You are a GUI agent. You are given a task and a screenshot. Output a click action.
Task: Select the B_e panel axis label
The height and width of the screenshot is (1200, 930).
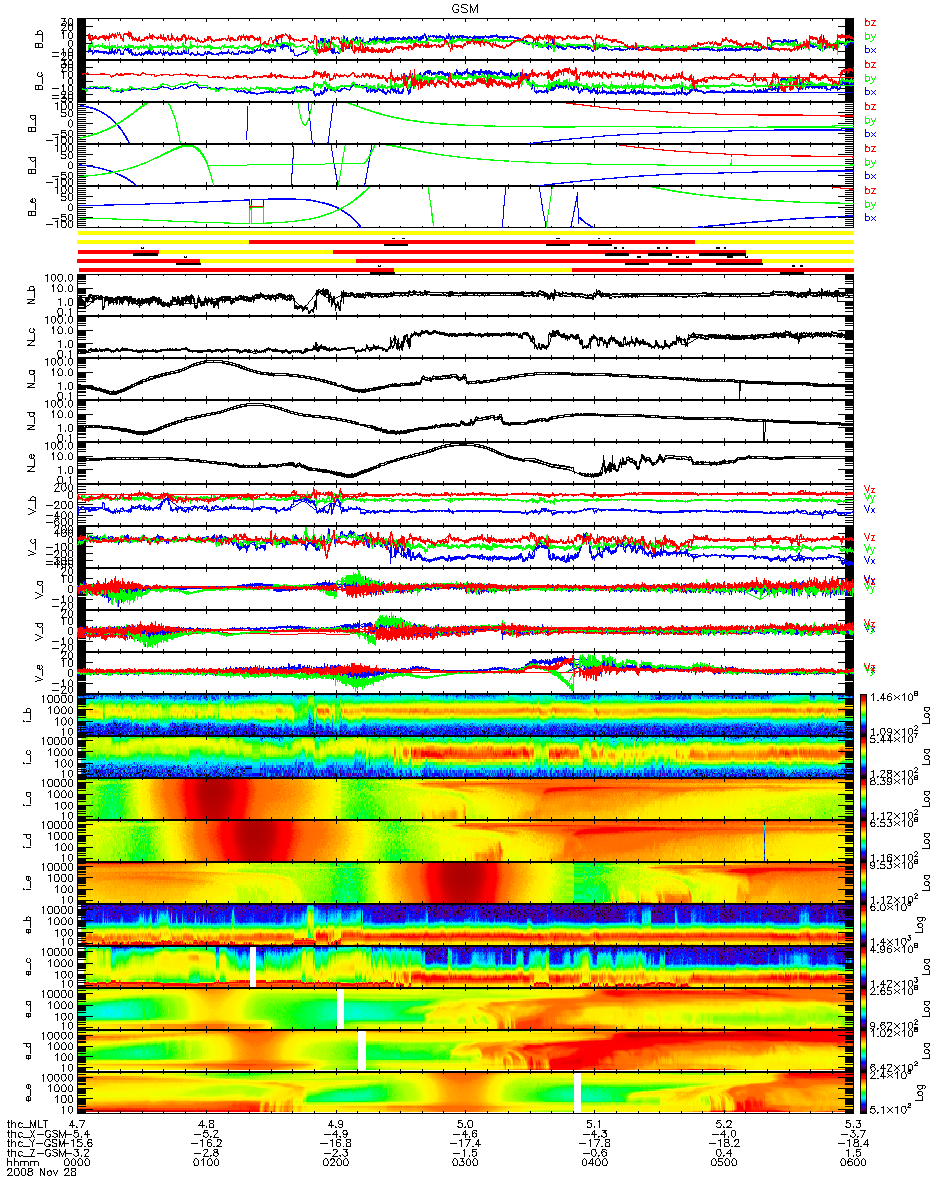tap(32, 205)
